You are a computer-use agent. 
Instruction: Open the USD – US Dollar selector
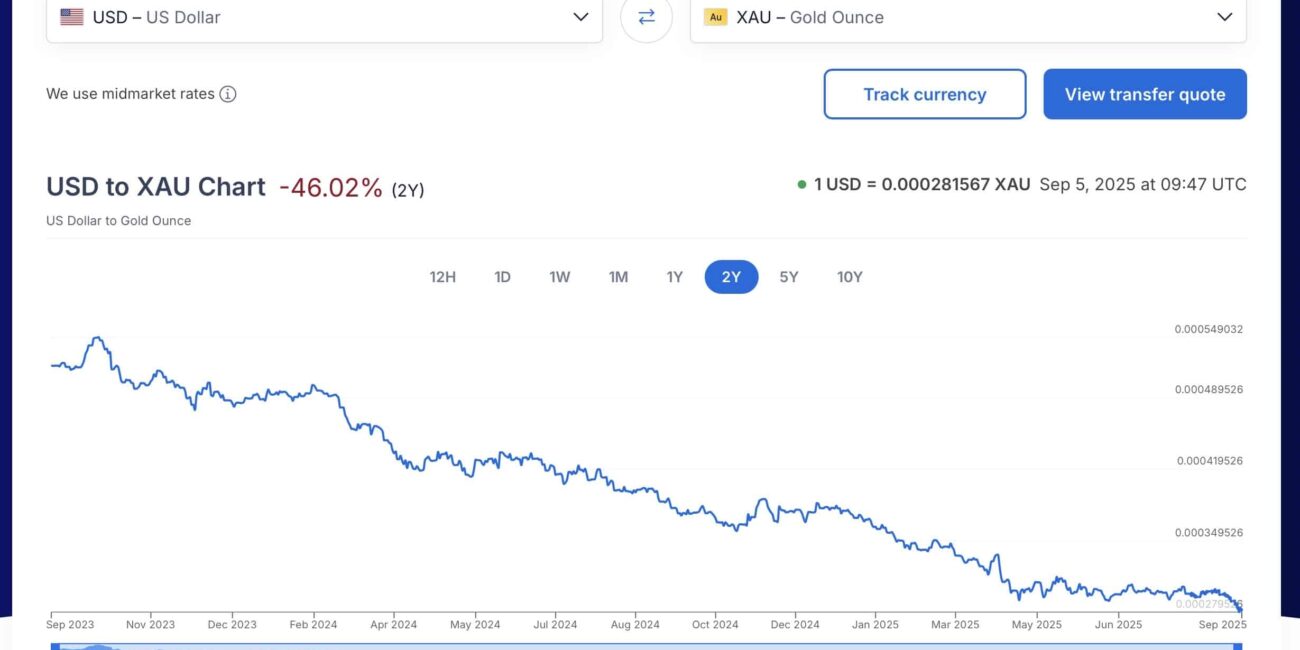click(324, 17)
